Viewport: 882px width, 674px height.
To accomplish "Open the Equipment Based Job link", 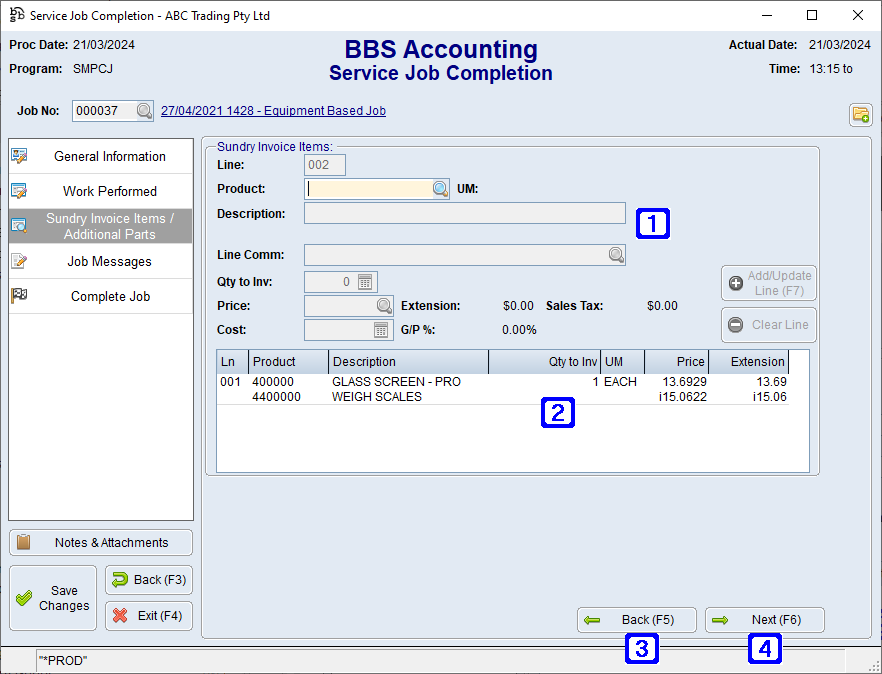I will pos(273,110).
